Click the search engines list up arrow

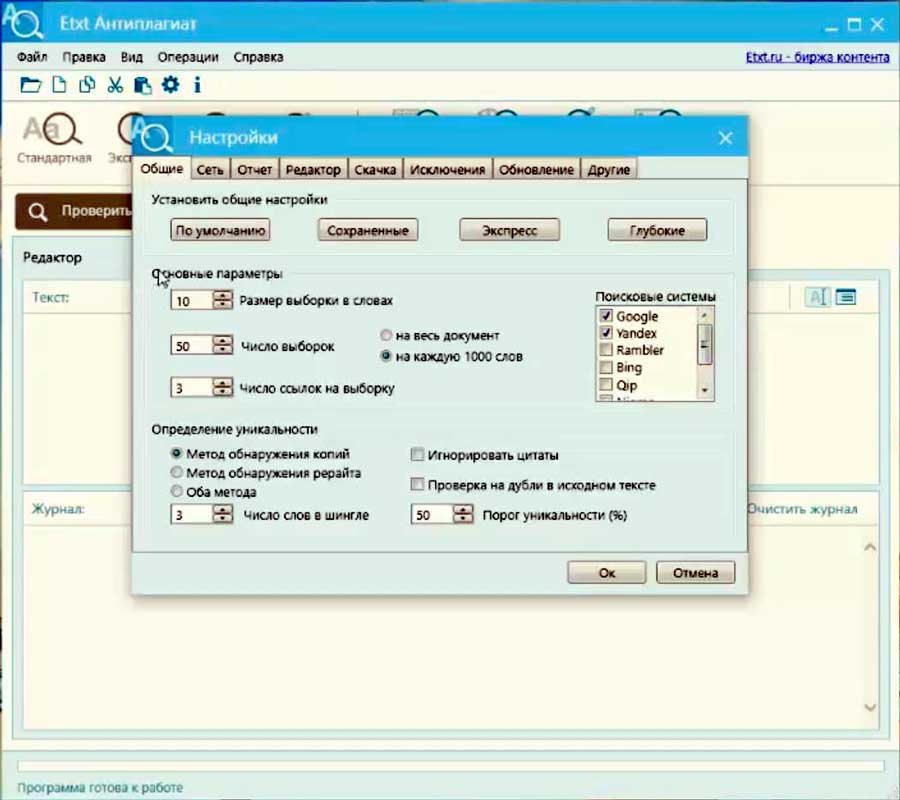coord(705,315)
